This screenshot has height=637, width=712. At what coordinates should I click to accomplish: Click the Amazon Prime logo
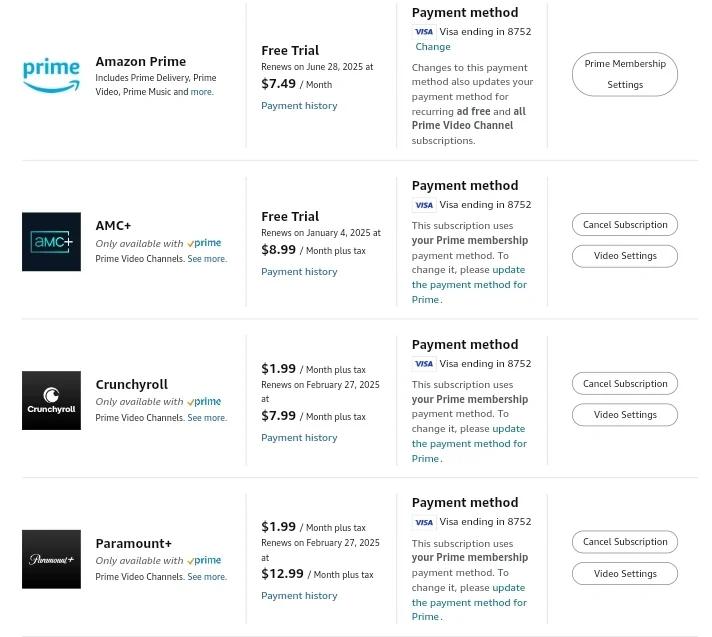click(51, 75)
